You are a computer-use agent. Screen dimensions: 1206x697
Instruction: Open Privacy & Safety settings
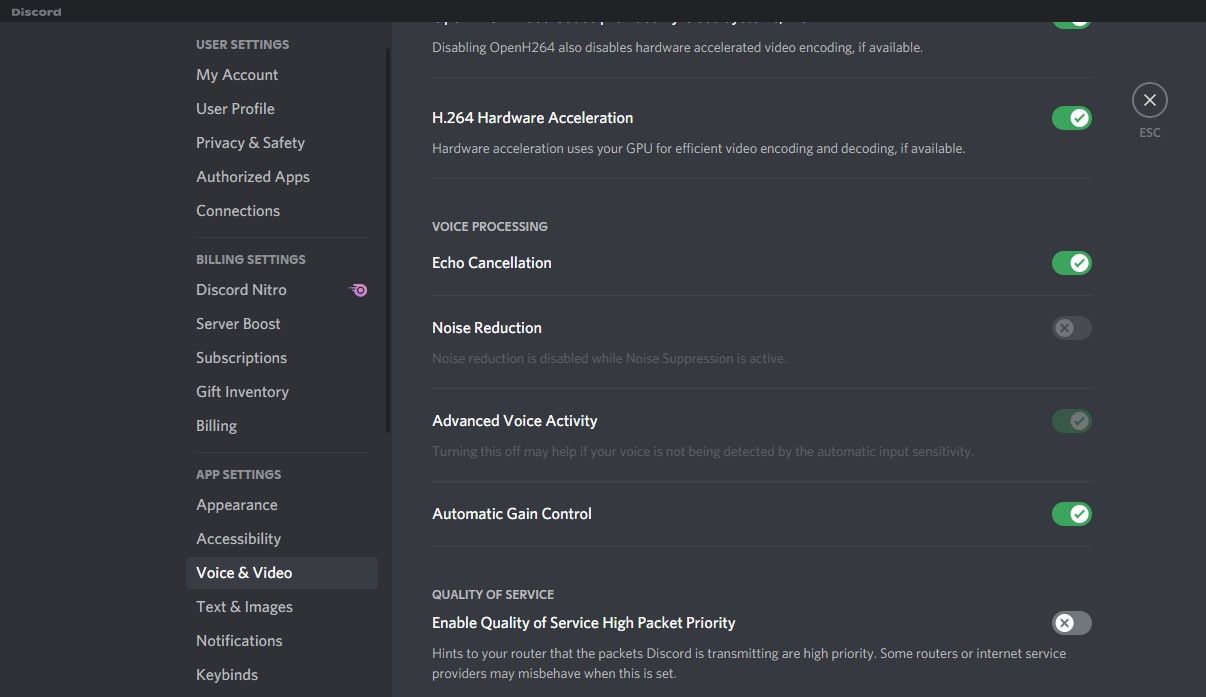pos(249,142)
